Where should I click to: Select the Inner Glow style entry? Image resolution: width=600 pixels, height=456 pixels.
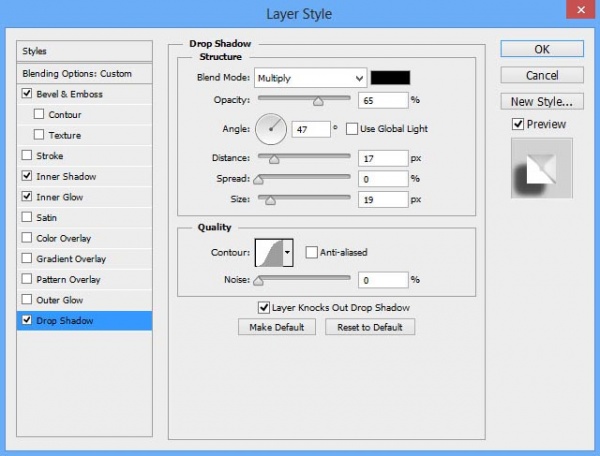pos(84,197)
